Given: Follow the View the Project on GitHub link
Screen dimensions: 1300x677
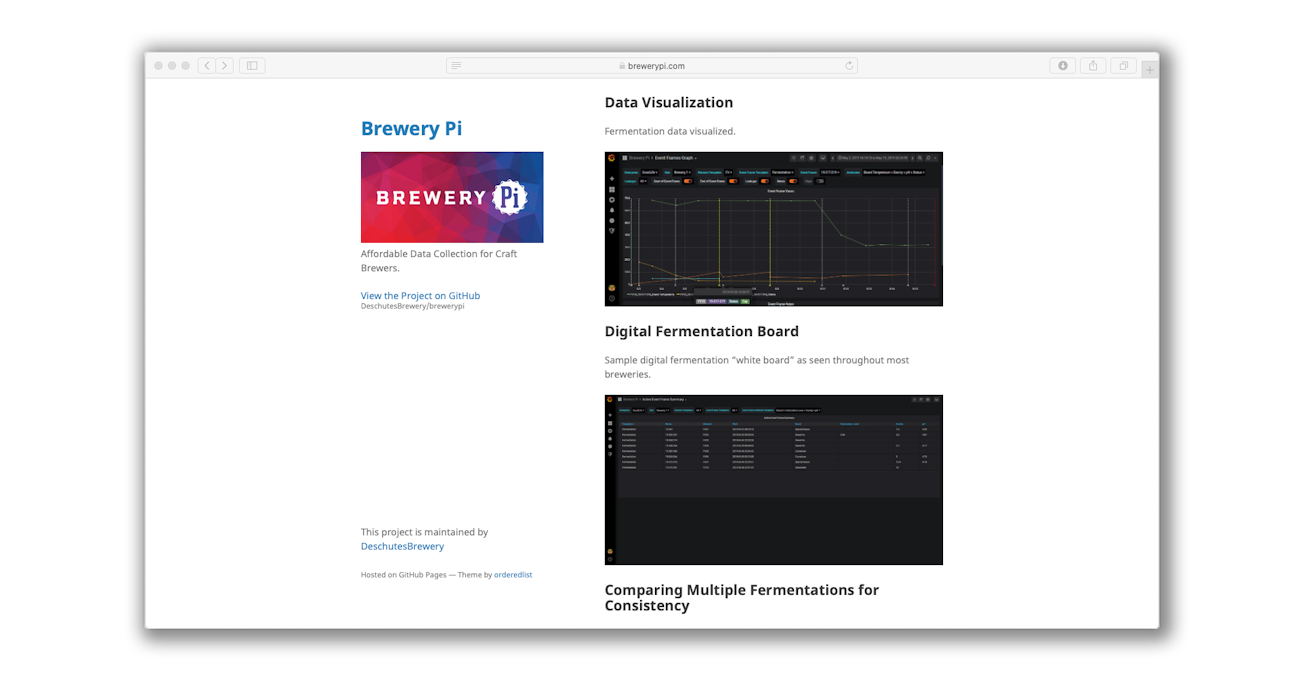Looking at the screenshot, I should [x=420, y=295].
